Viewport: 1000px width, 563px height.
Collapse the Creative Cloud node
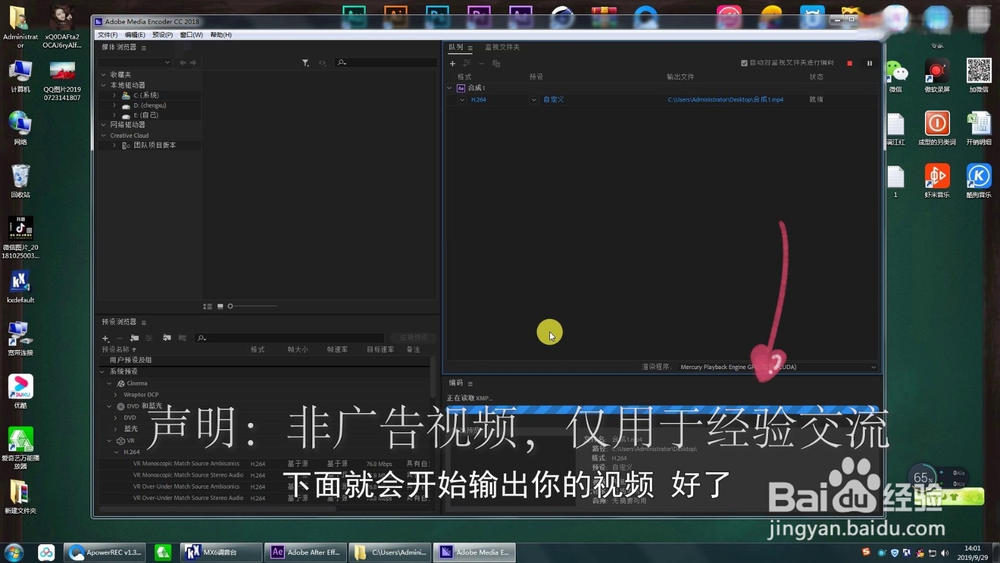click(x=103, y=135)
